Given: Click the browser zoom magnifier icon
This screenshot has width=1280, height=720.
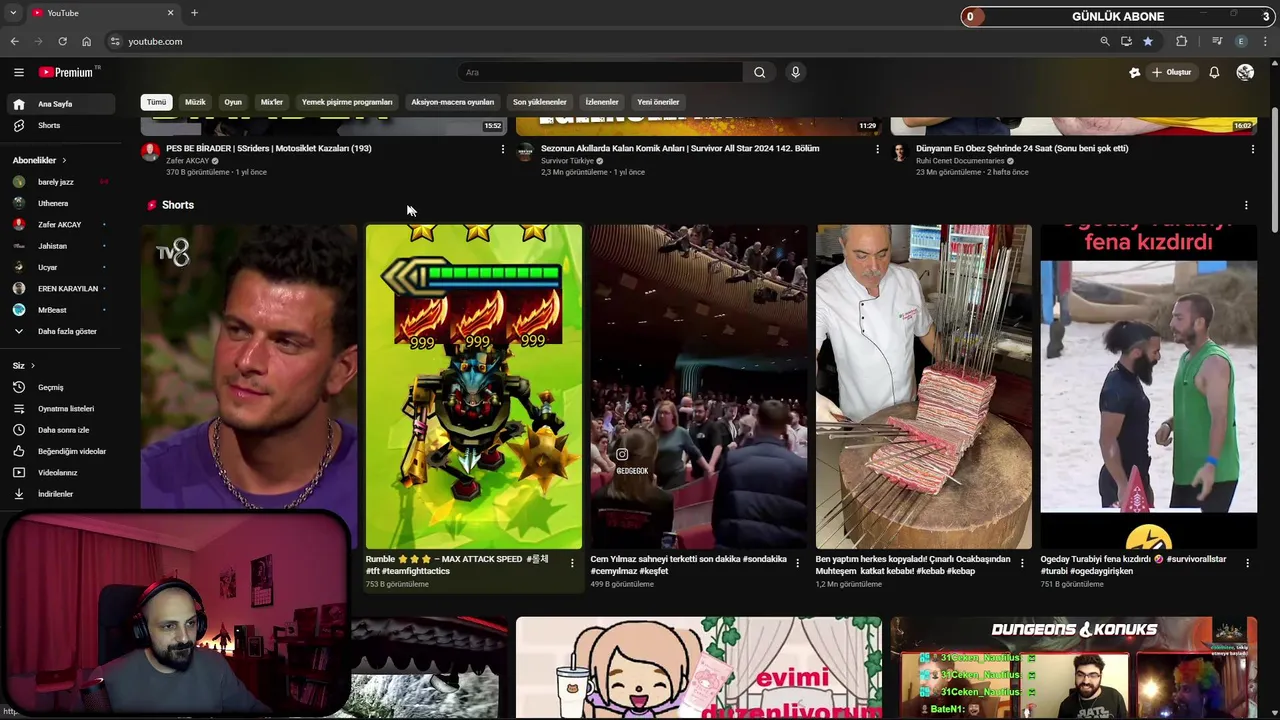Looking at the screenshot, I should click(1104, 41).
